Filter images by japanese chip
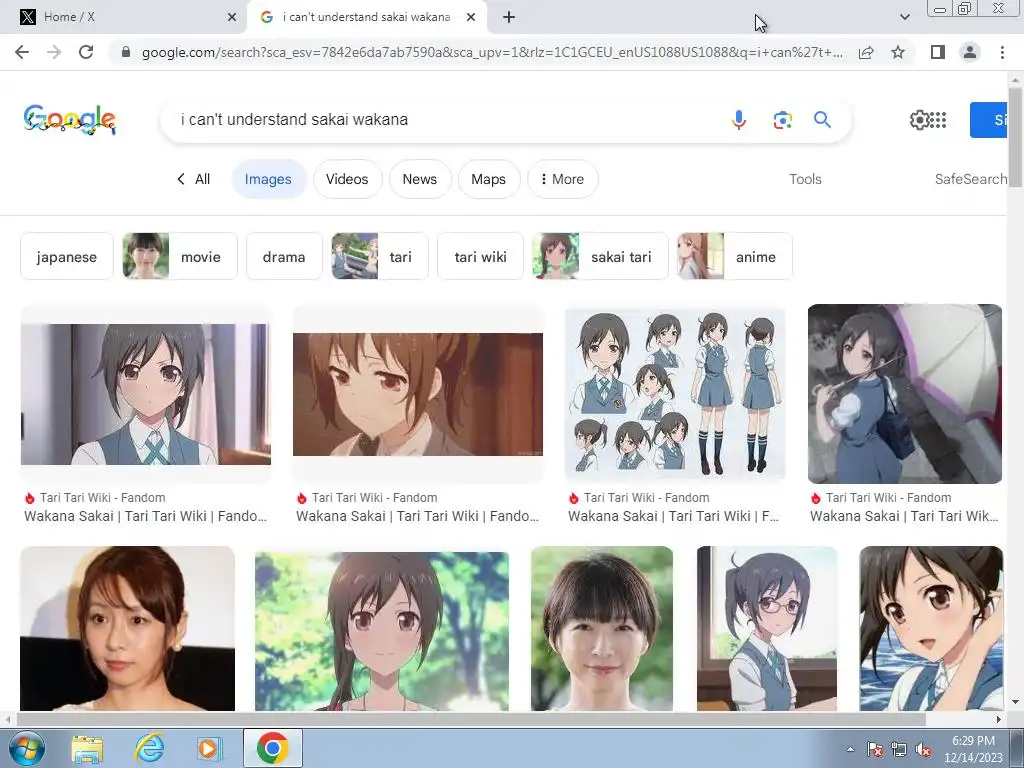 (x=67, y=257)
